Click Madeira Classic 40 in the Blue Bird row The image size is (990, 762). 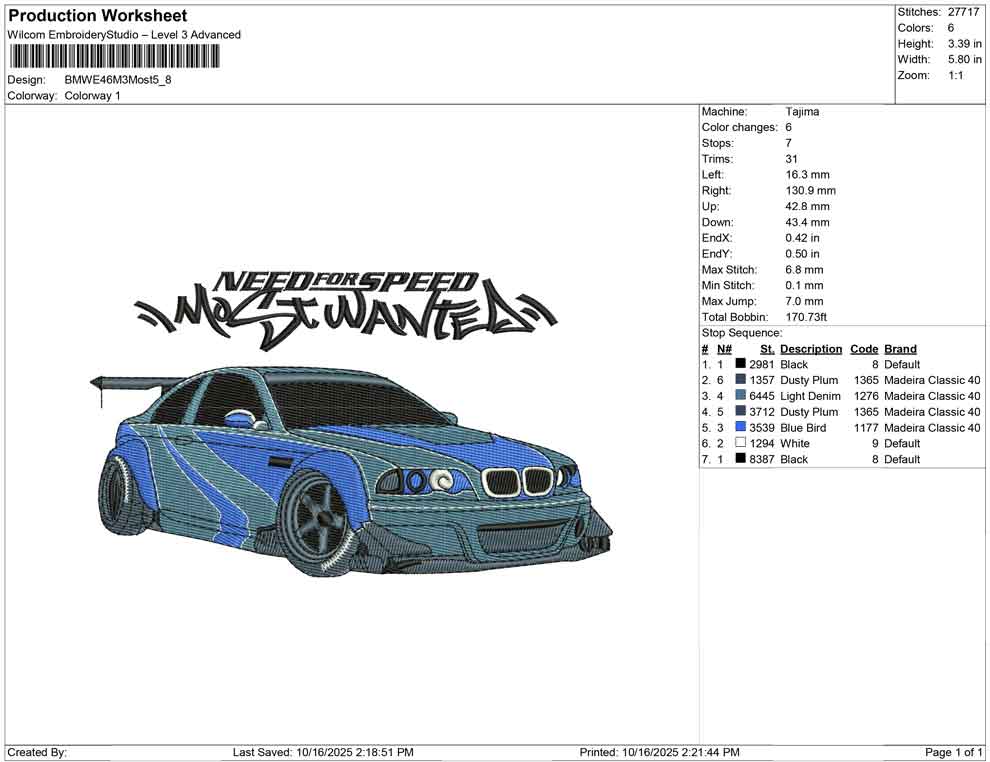coord(933,427)
